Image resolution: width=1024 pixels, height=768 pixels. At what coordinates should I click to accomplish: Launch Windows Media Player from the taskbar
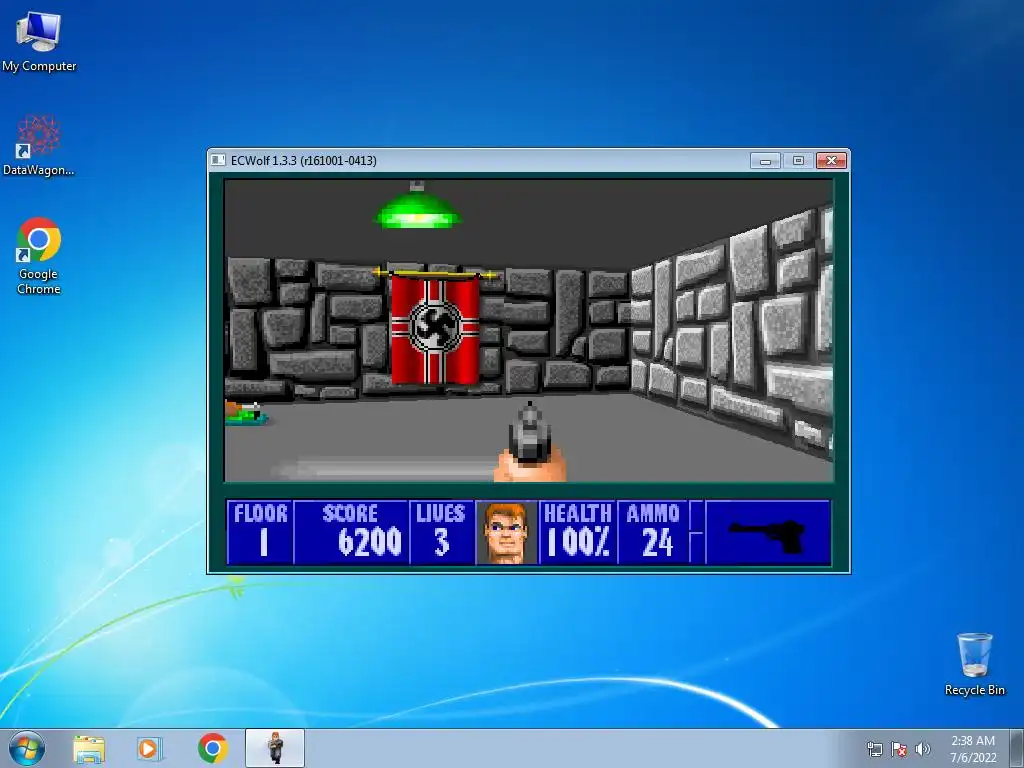150,749
